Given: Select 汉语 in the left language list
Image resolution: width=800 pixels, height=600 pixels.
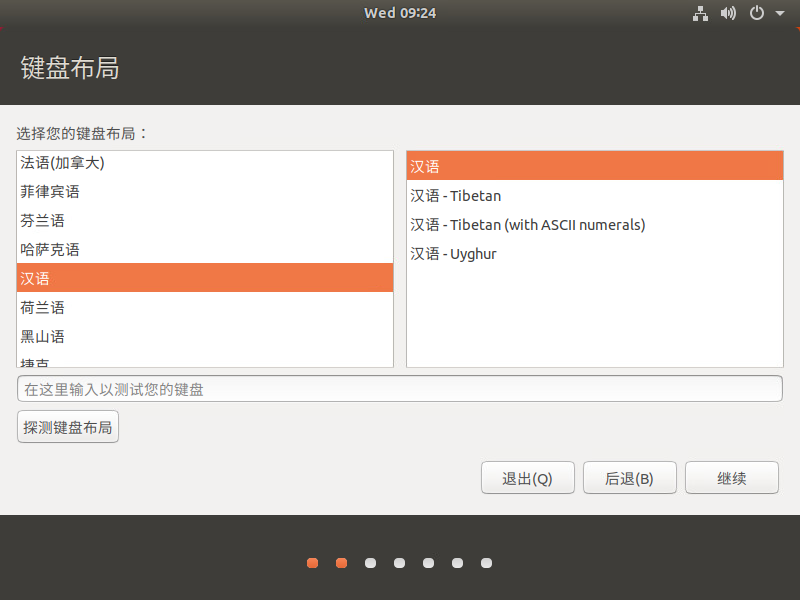Looking at the screenshot, I should click(x=205, y=278).
